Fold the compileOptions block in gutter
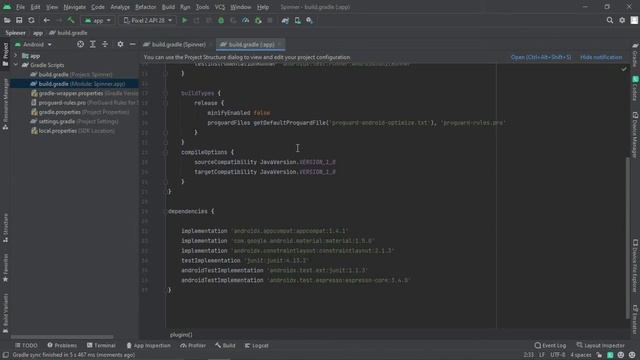Image resolution: width=640 pixels, height=360 pixels. pyautogui.click(x=165, y=152)
